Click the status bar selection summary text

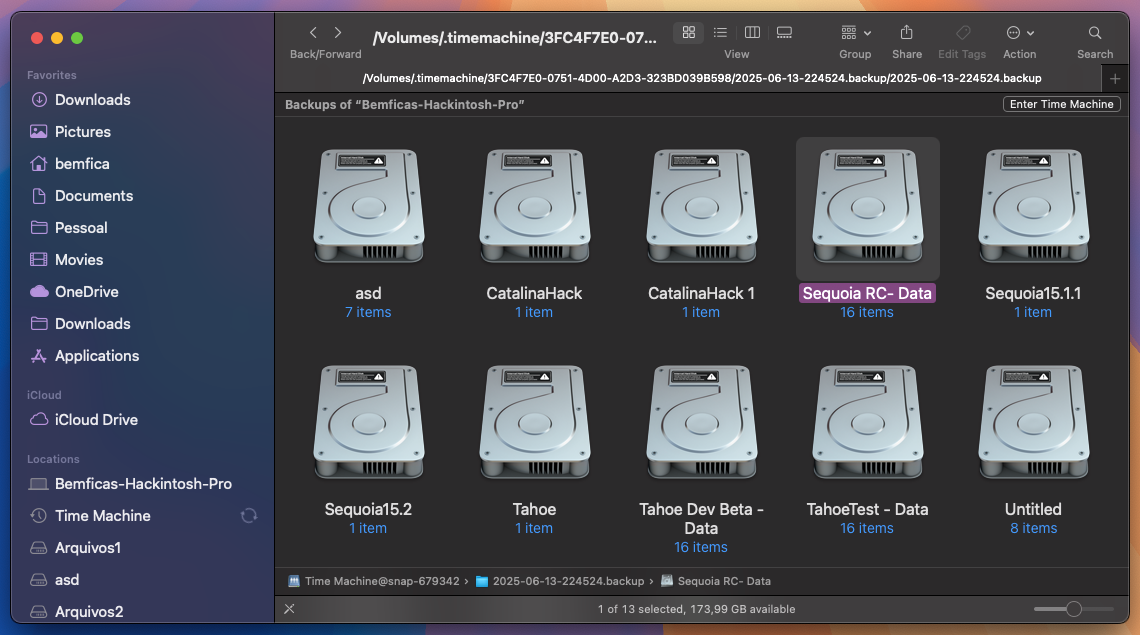(x=697, y=609)
